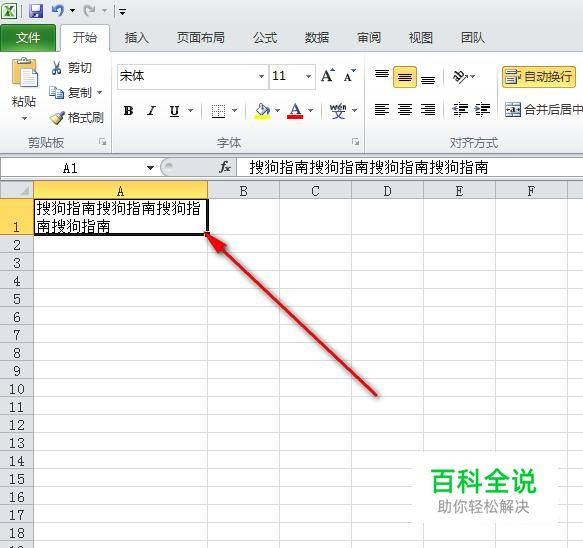The image size is (583, 548).
Task: Open the 文件 File tab
Action: pyautogui.click(x=28, y=38)
